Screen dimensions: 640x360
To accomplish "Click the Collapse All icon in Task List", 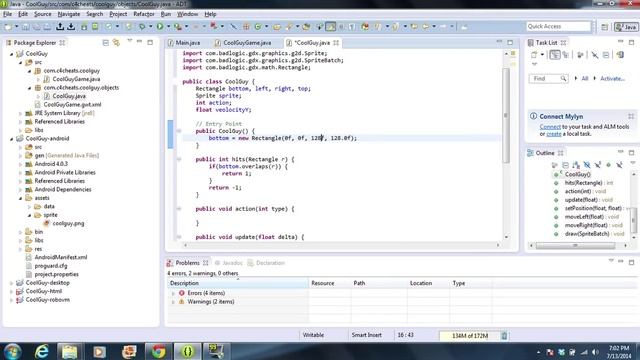I will tap(606, 55).
